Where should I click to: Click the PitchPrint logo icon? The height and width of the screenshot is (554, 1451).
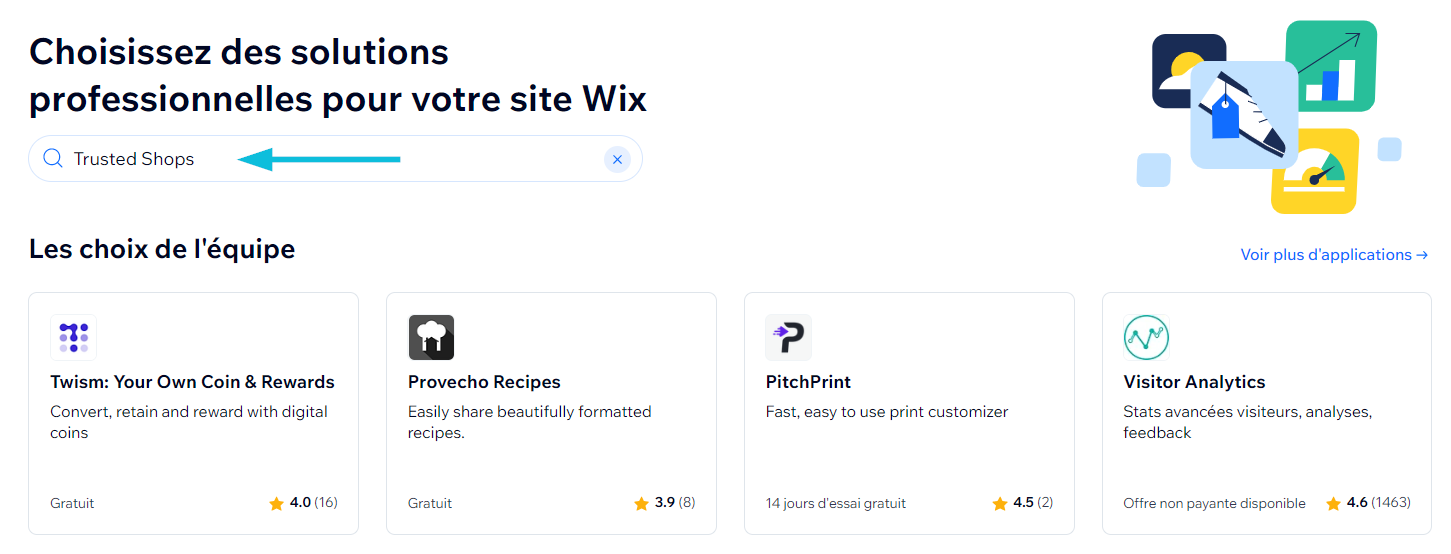click(x=789, y=337)
